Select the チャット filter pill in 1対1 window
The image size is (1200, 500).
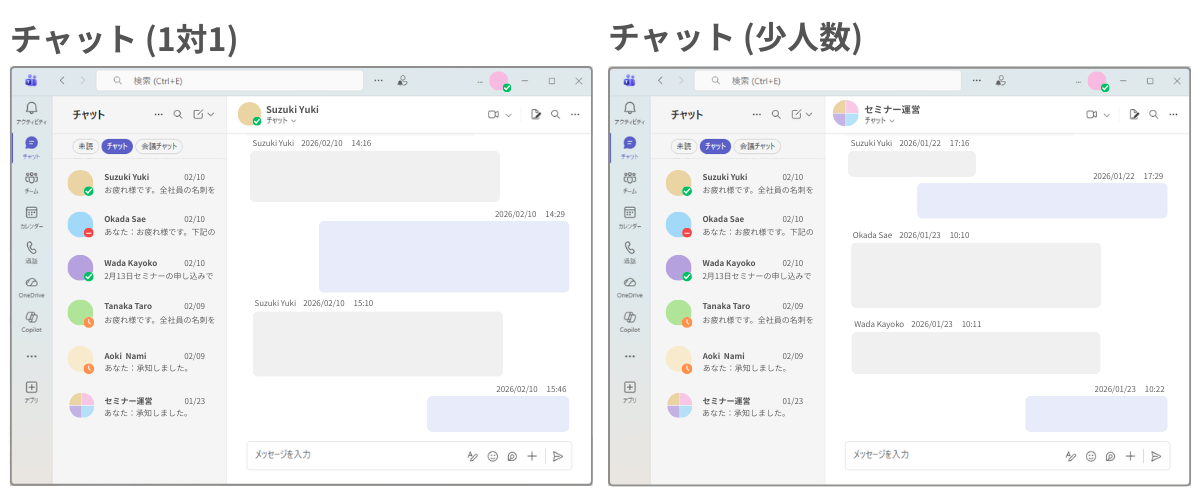point(117,146)
